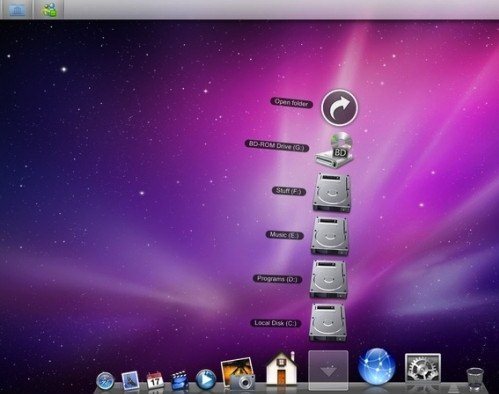The image size is (499, 394).
Task: Open the BD-ROM Drive disc icon
Action: coord(334,150)
